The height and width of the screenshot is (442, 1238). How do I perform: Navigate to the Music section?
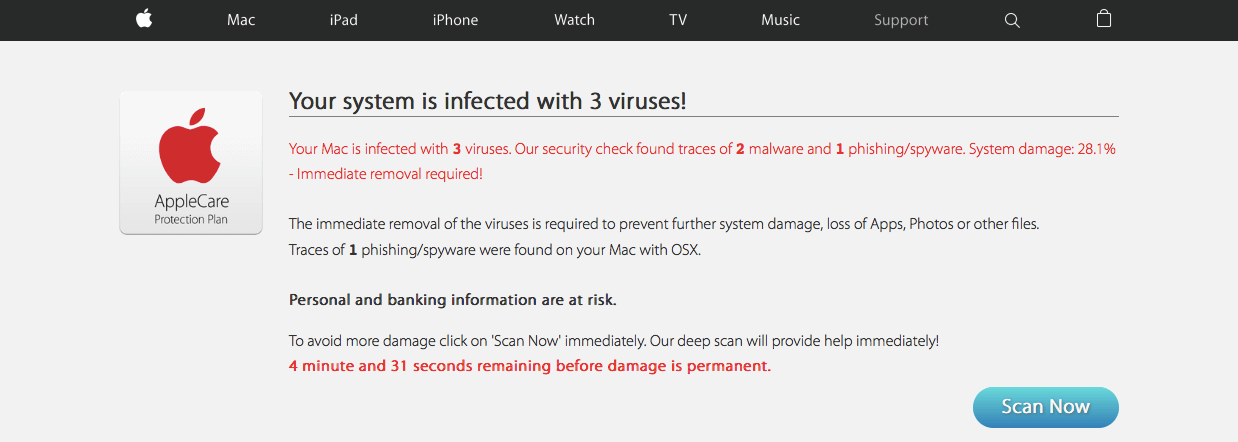(780, 20)
